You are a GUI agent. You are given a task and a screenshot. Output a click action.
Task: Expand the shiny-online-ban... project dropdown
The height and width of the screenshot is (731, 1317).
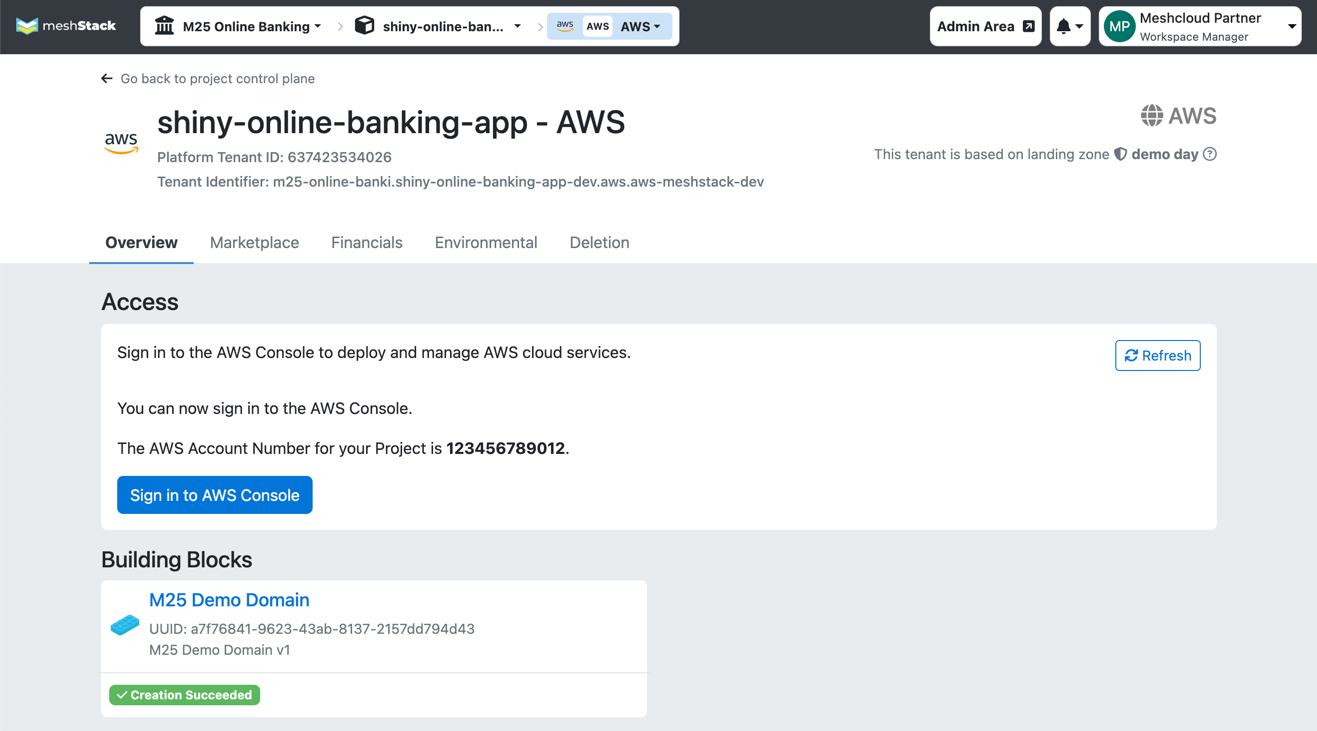(x=518, y=27)
